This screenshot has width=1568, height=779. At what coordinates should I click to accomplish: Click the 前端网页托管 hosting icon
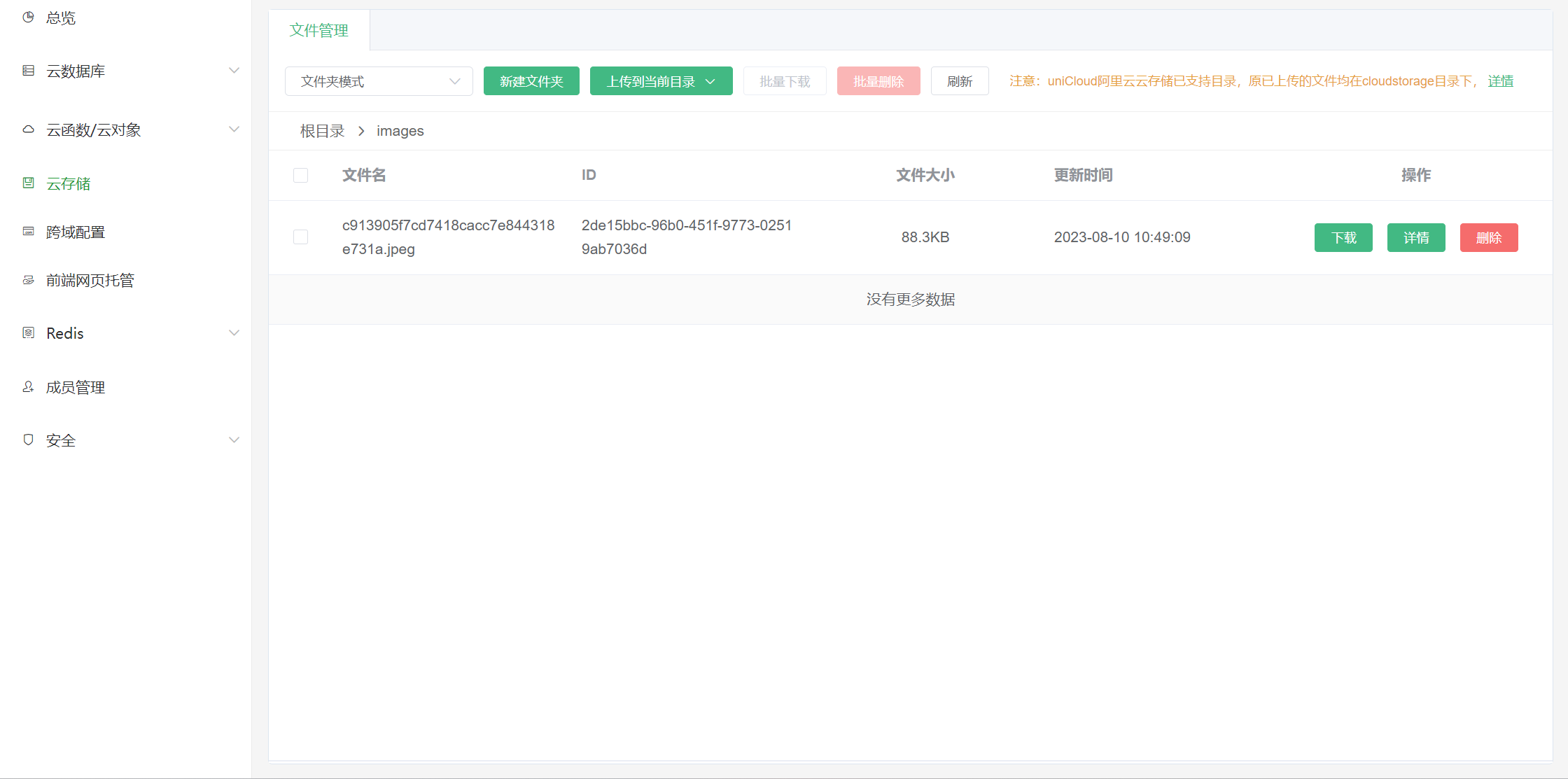click(28, 280)
